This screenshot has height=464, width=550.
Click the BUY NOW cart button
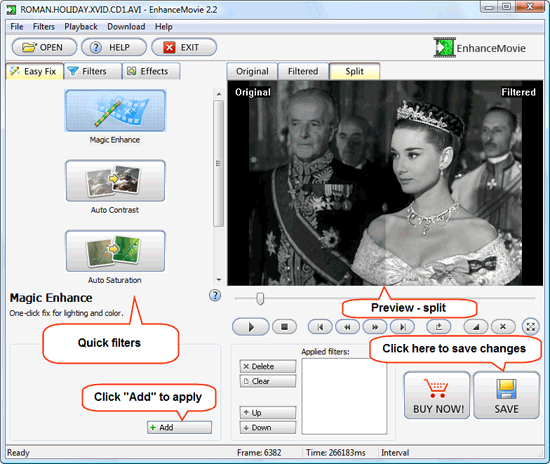[437, 395]
